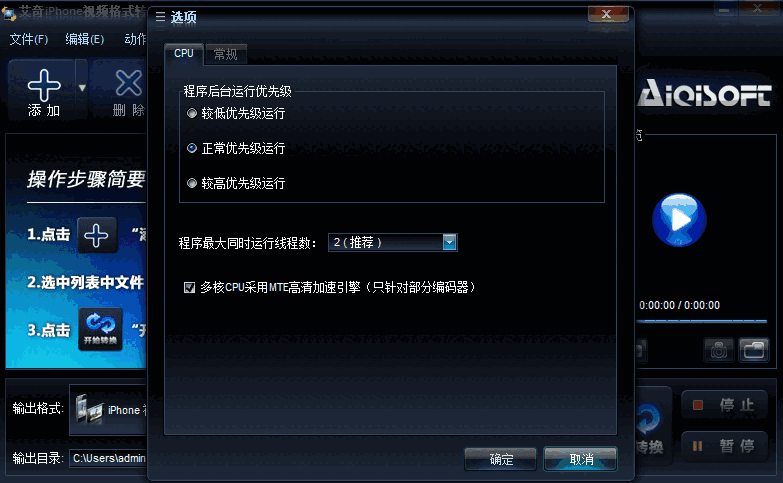The height and width of the screenshot is (483, 783).
Task: Click the 取消 button
Action: [581, 459]
